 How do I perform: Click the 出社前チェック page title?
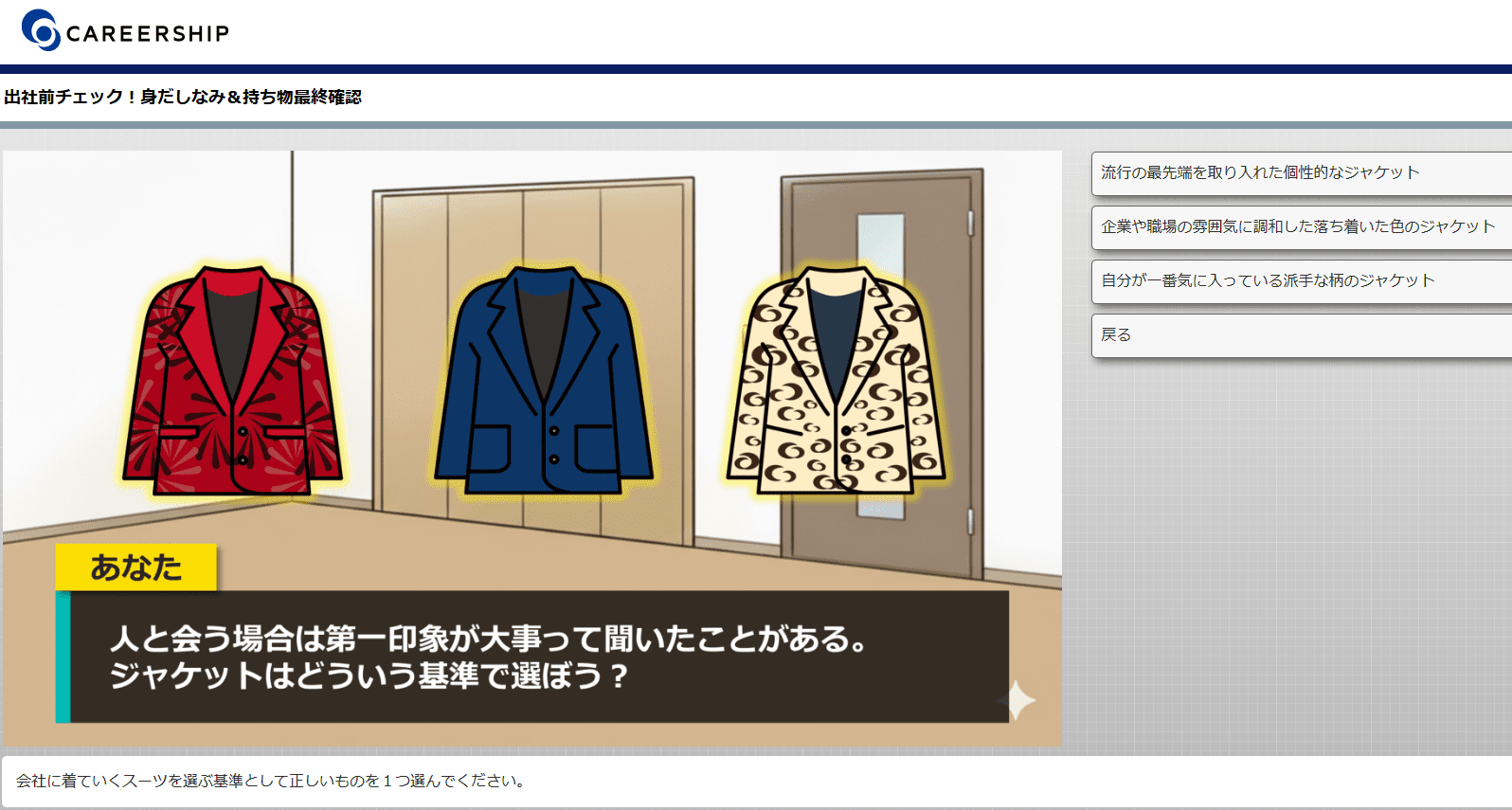point(183,97)
